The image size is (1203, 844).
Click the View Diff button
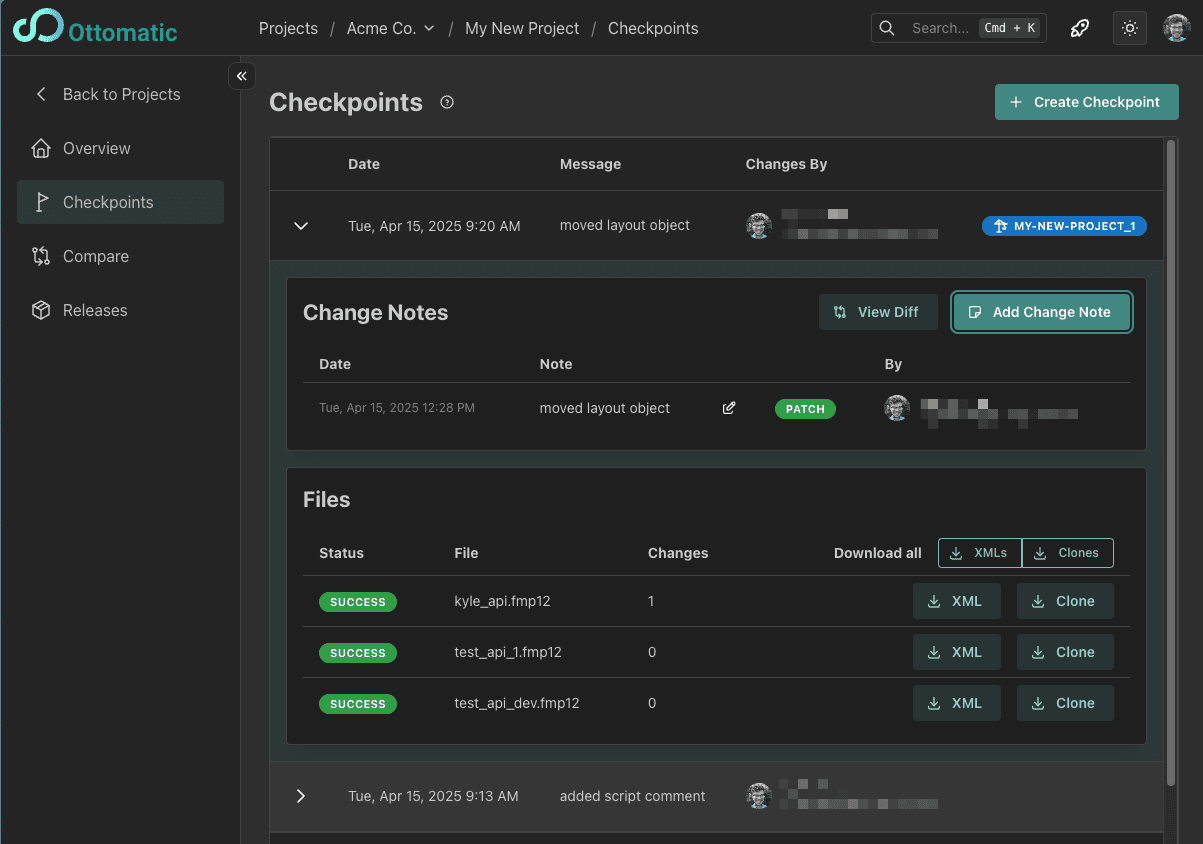pyautogui.click(x=877, y=312)
